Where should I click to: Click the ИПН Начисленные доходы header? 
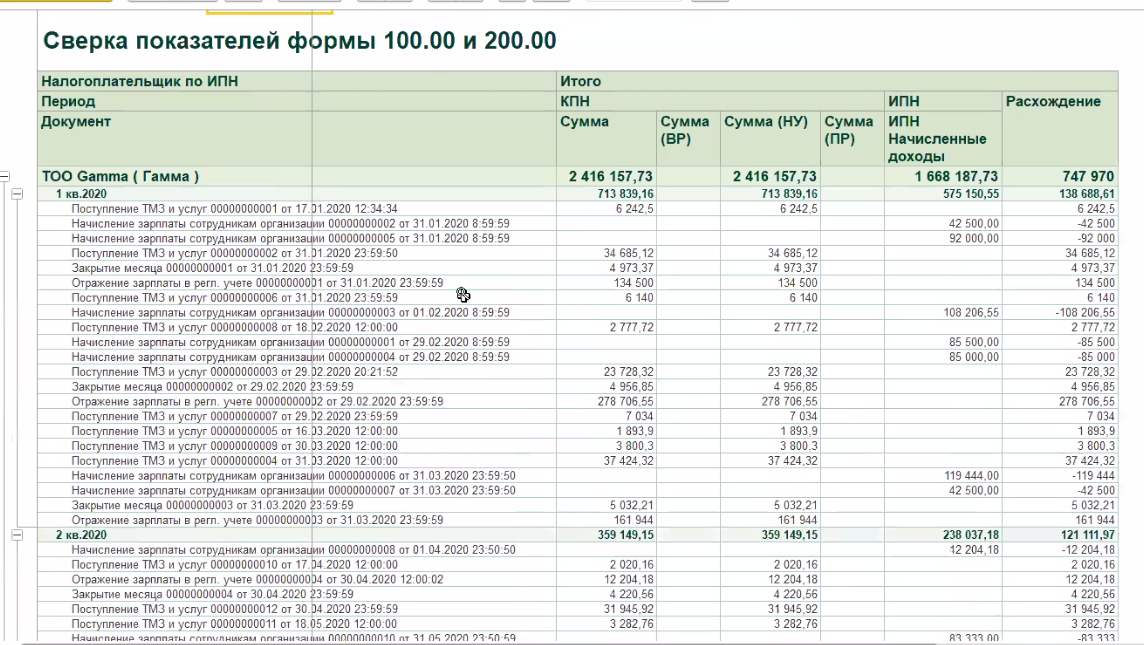(936, 139)
